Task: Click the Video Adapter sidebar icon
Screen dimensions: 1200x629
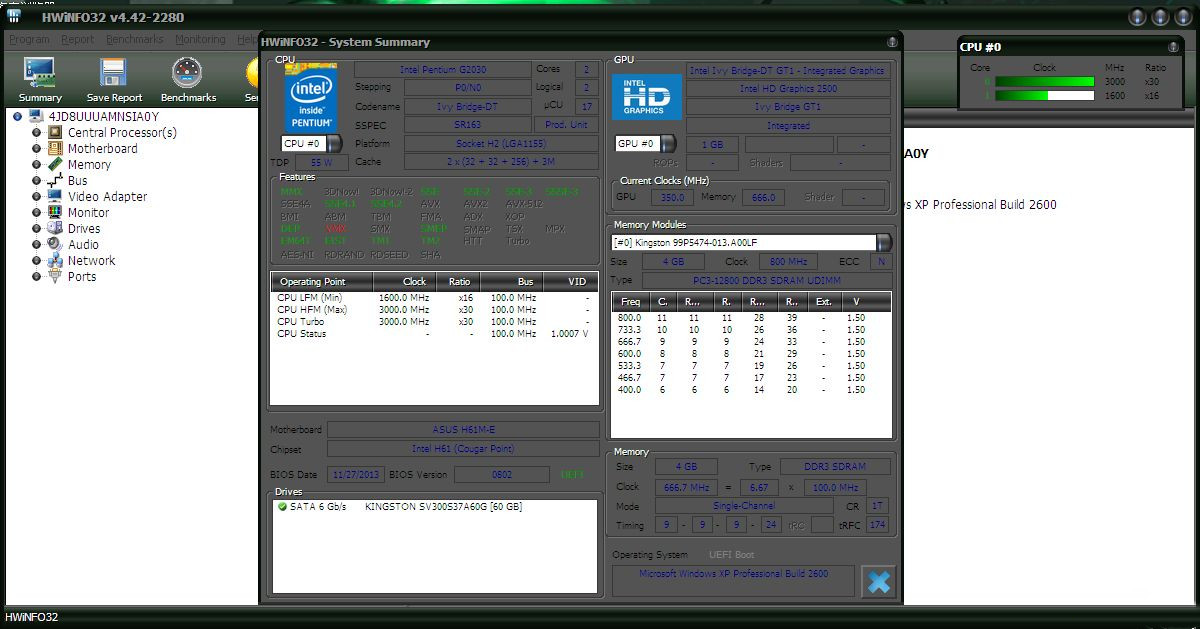Action: pos(52,196)
